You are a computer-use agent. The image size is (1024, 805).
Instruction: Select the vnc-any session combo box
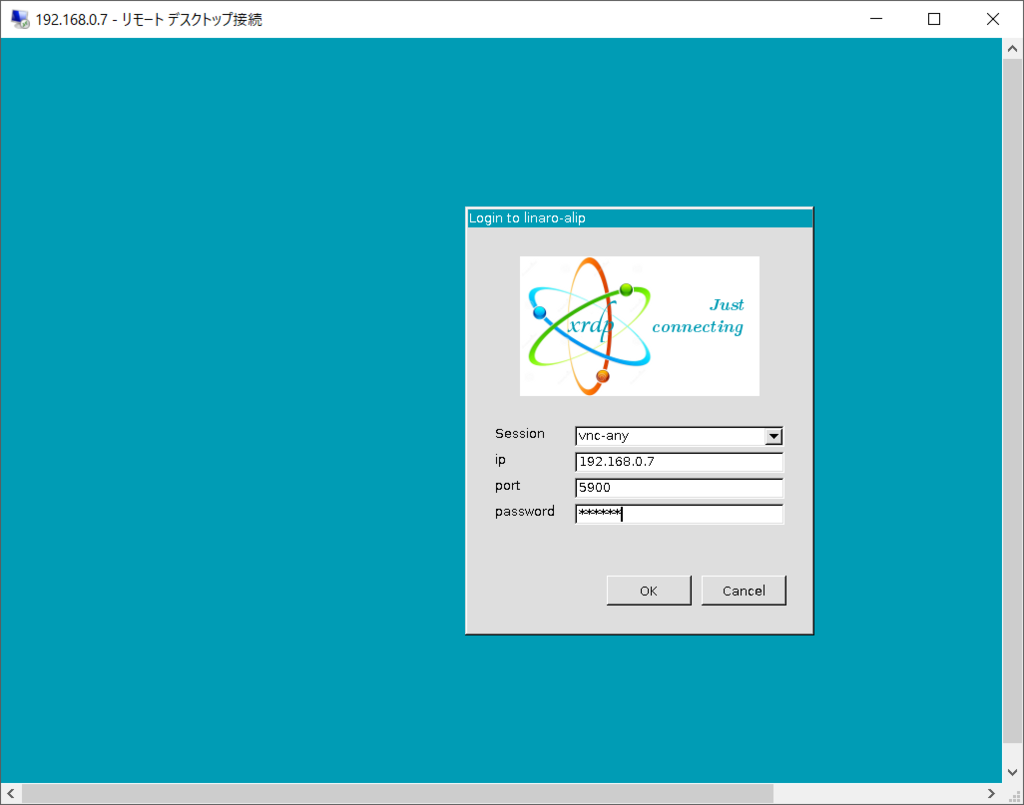pyautogui.click(x=679, y=436)
